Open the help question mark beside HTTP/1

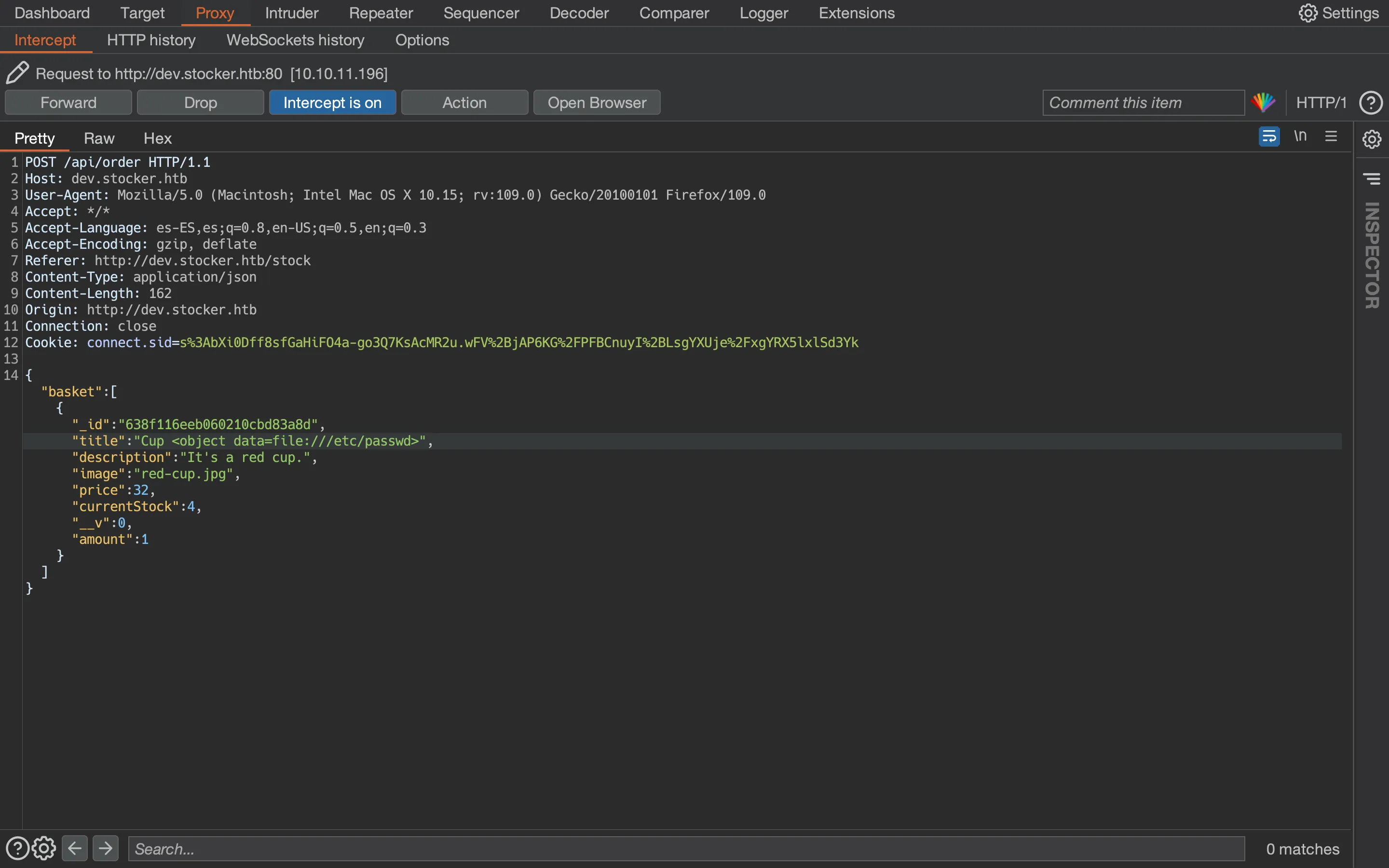pyautogui.click(x=1371, y=103)
